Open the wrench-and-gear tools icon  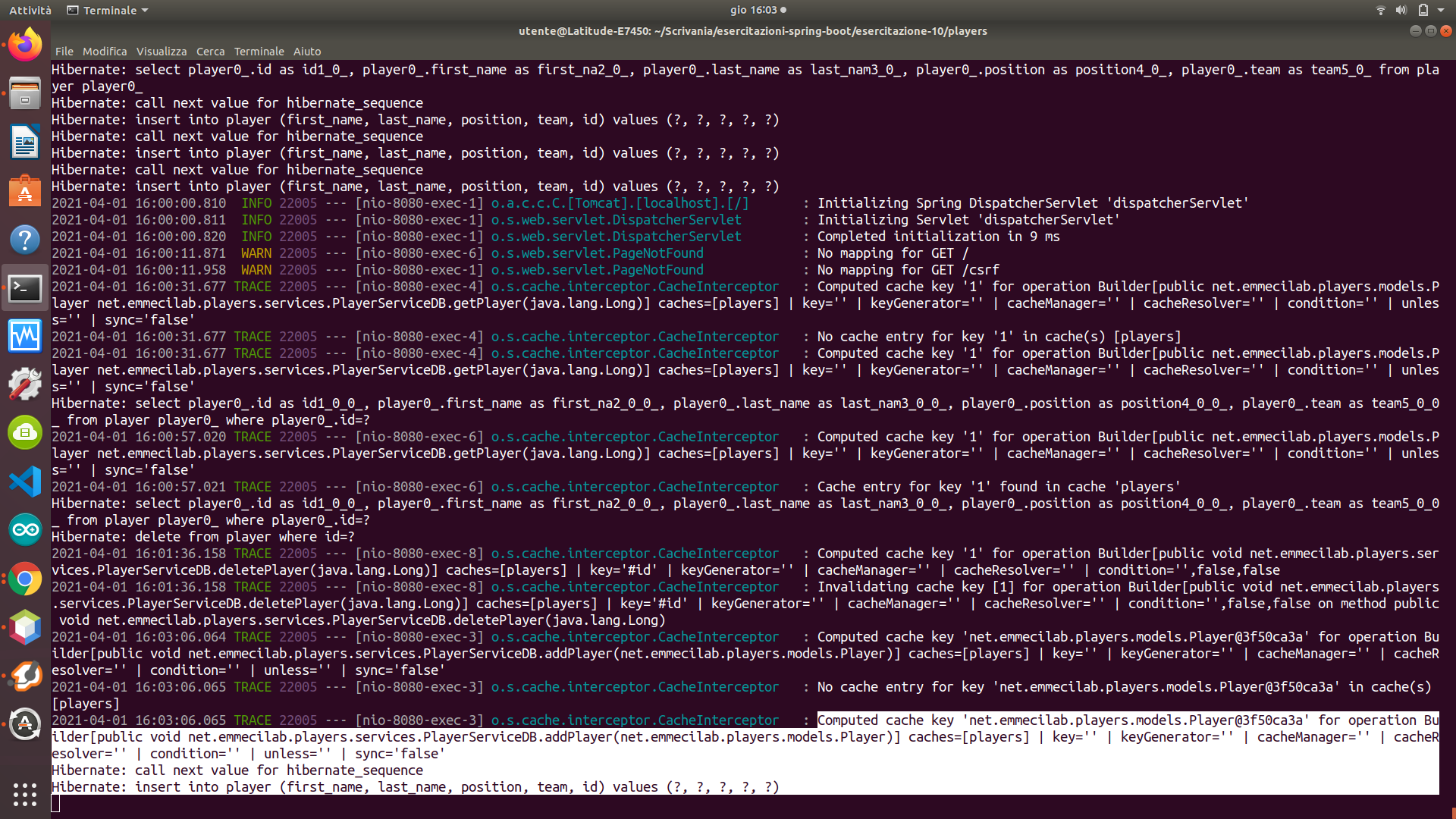(25, 384)
